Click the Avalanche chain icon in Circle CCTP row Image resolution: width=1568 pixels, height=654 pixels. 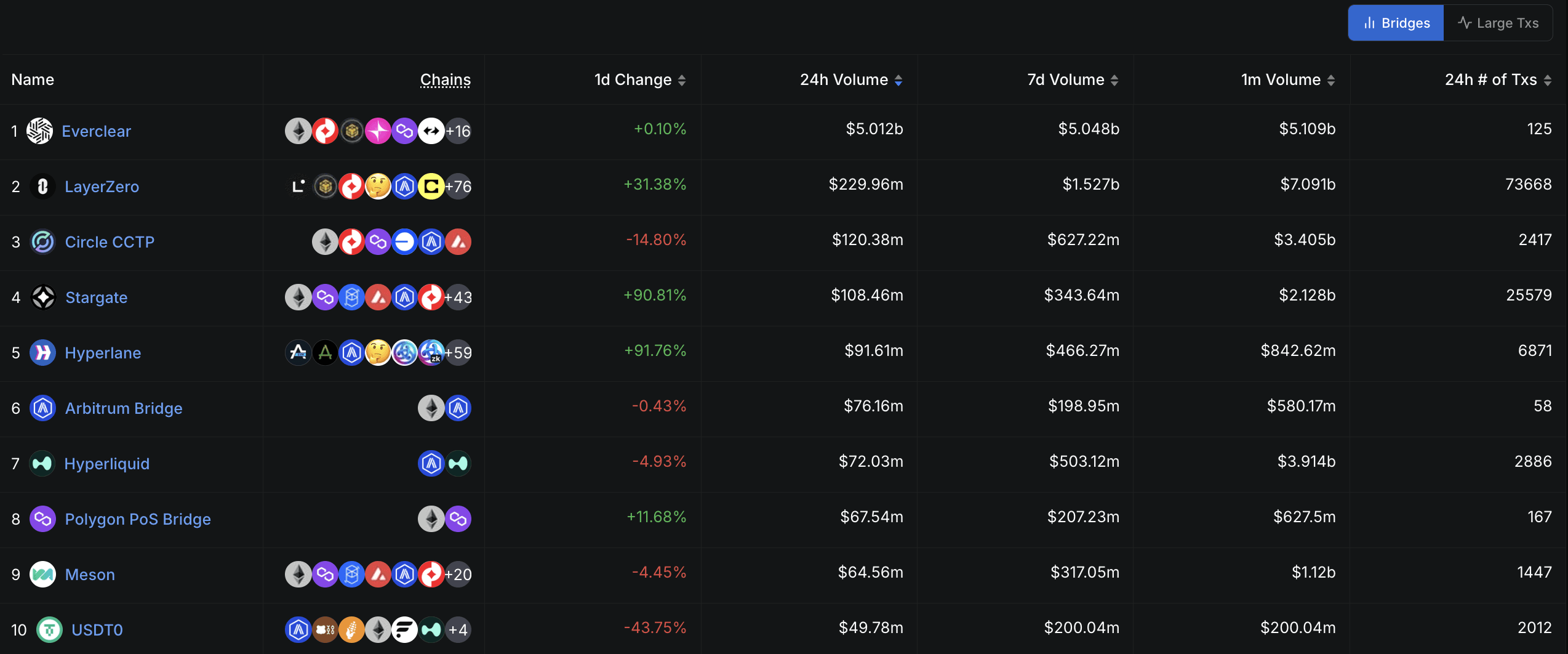tap(458, 241)
